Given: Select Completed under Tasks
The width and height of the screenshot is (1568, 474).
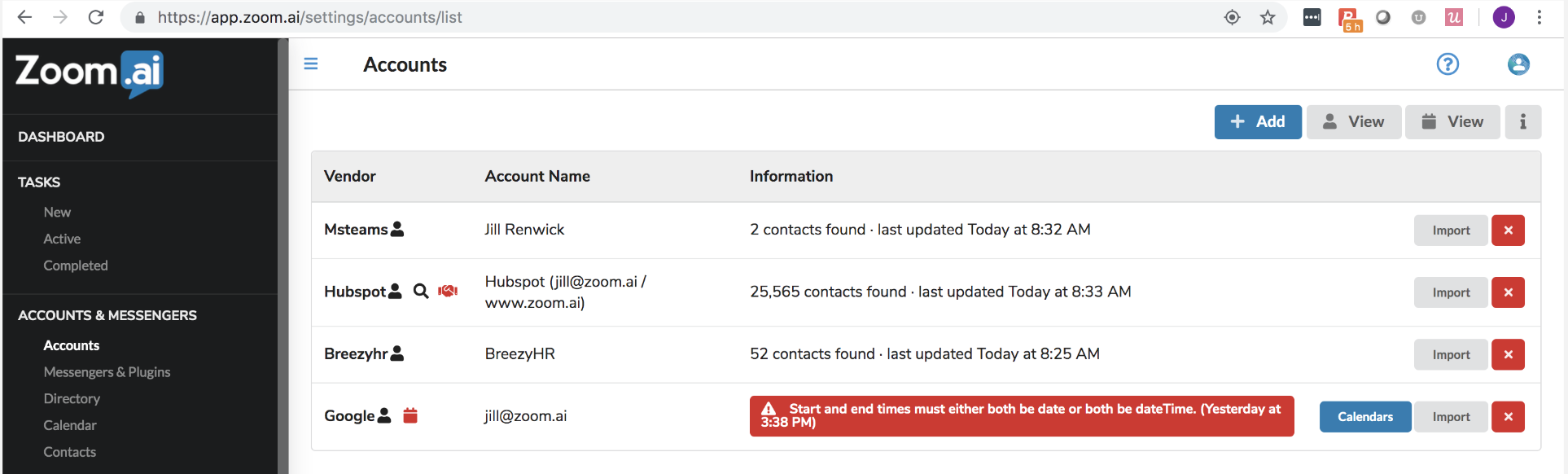Looking at the screenshot, I should click(76, 266).
